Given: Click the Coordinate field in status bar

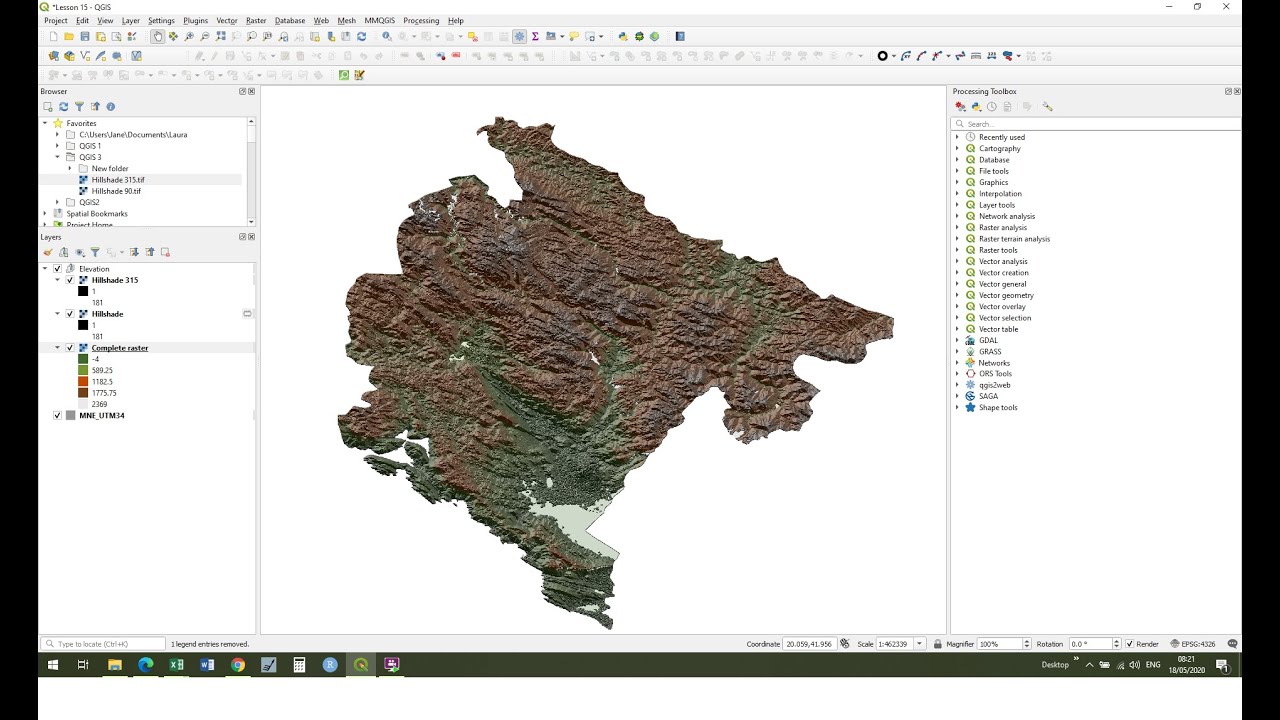Looking at the screenshot, I should (x=809, y=644).
